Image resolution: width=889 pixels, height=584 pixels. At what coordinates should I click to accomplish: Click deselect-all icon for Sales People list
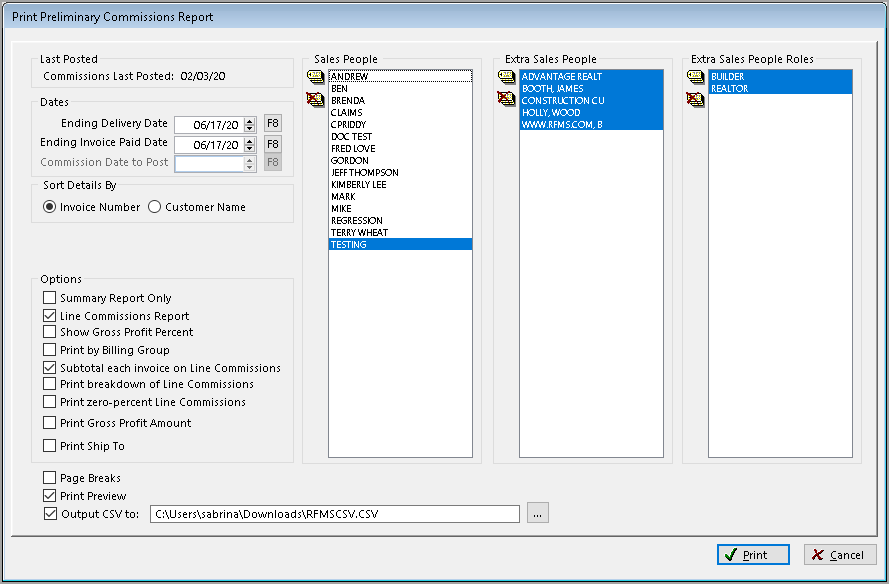pos(315,99)
